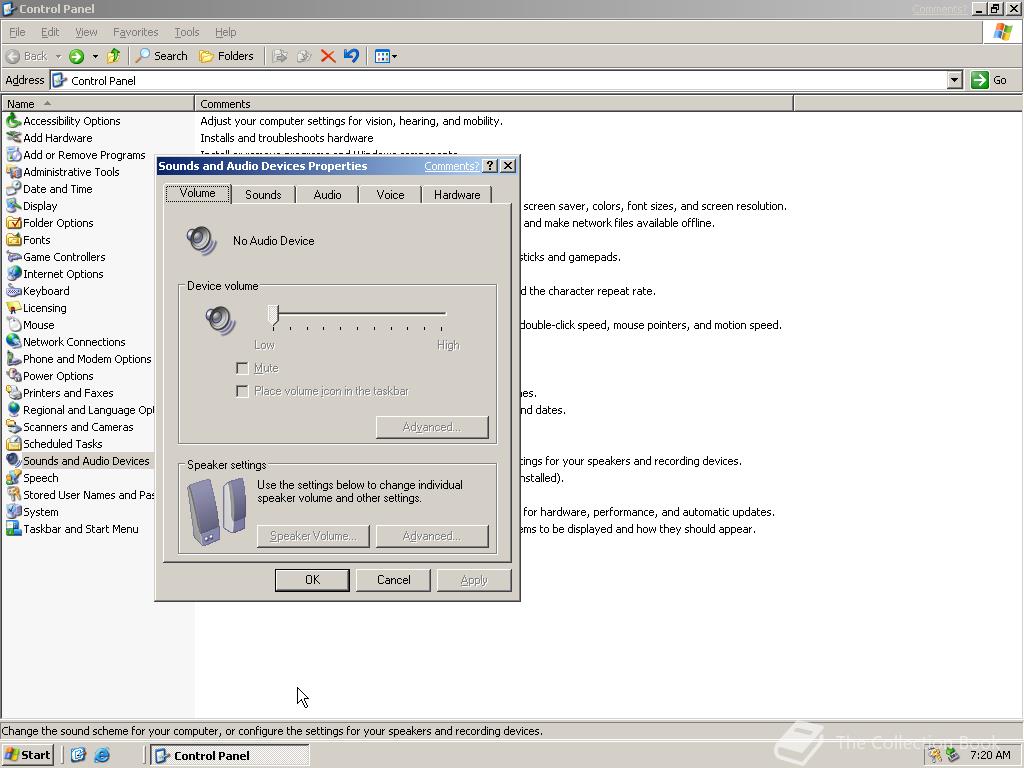Toggle Place volume icon in the taskbar
The height and width of the screenshot is (768, 1024).
[242, 391]
